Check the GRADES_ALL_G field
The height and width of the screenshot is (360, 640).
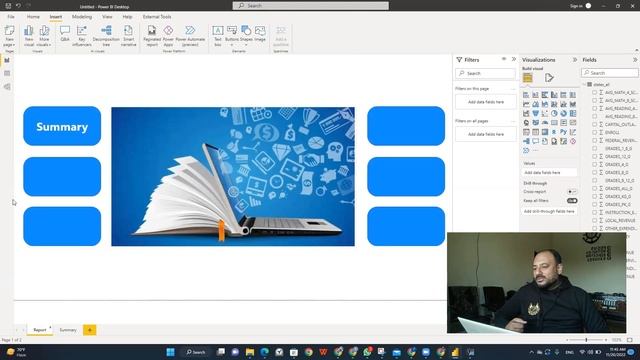tap(595, 188)
